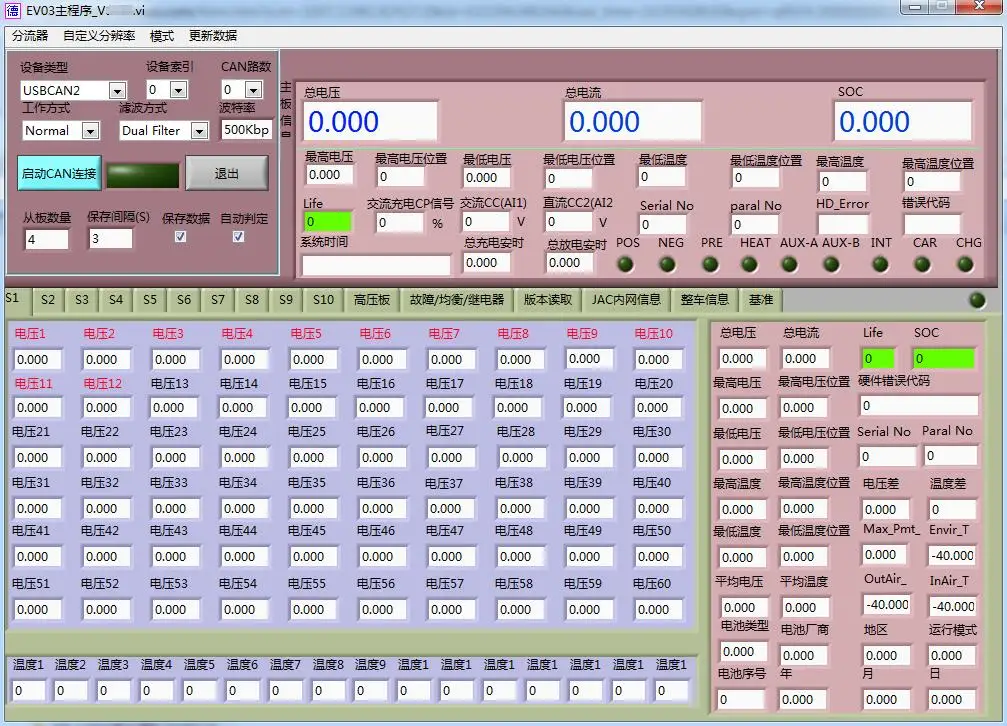
Task: Open the 故障/均衡/继电器 tab
Action: coord(457,300)
